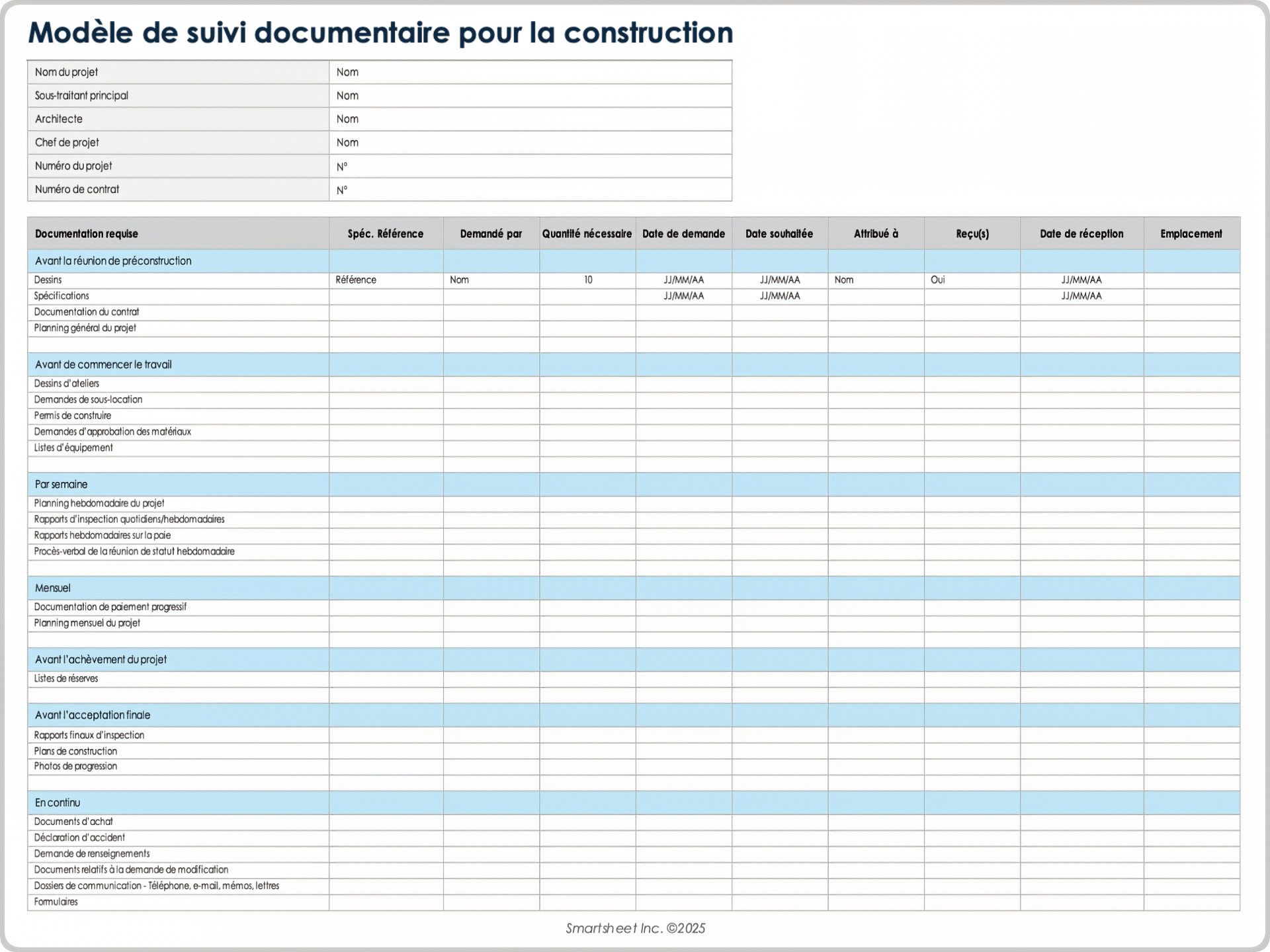
Task: Select the 'Référence' cell in Dessins row
Action: pyautogui.click(x=386, y=280)
